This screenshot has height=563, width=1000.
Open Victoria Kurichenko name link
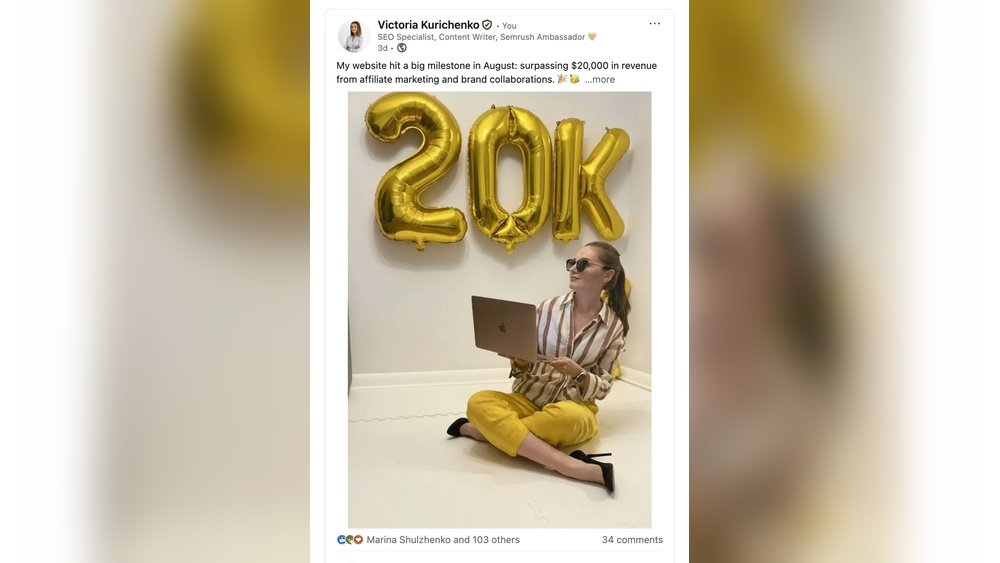(x=428, y=25)
